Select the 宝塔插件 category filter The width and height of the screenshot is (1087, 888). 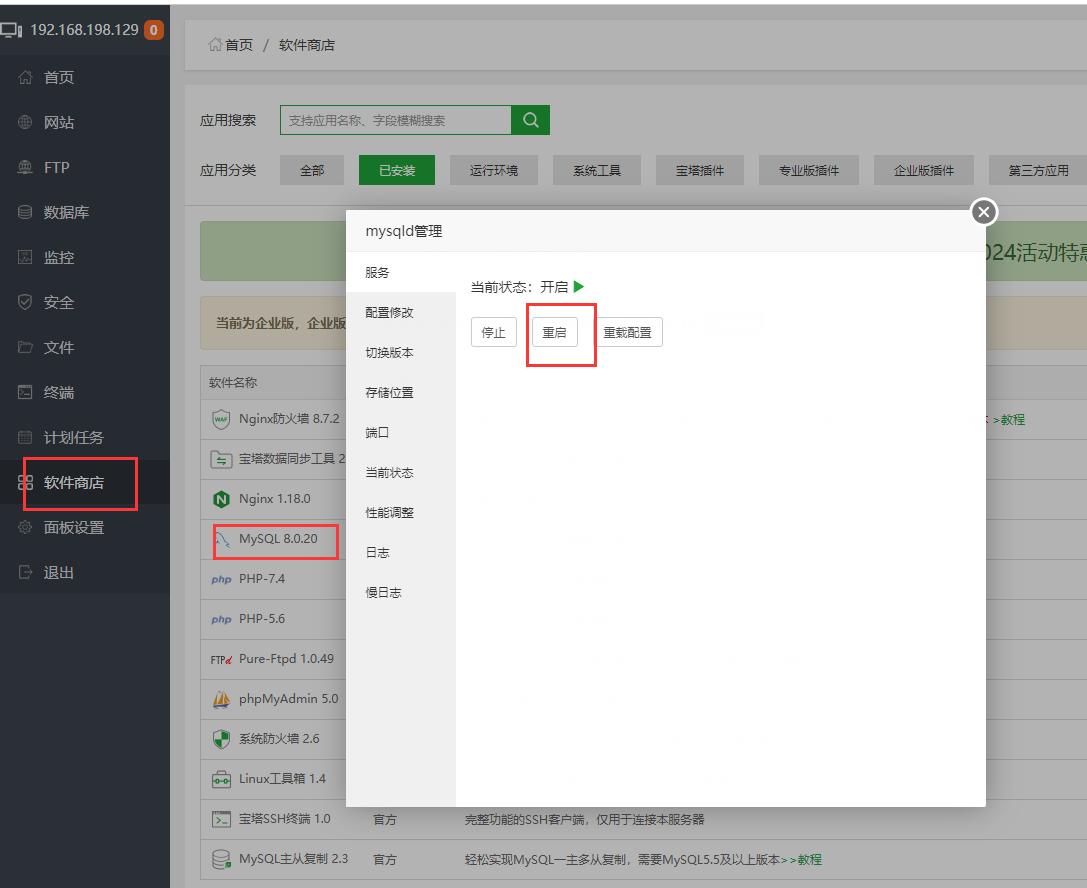(x=700, y=170)
